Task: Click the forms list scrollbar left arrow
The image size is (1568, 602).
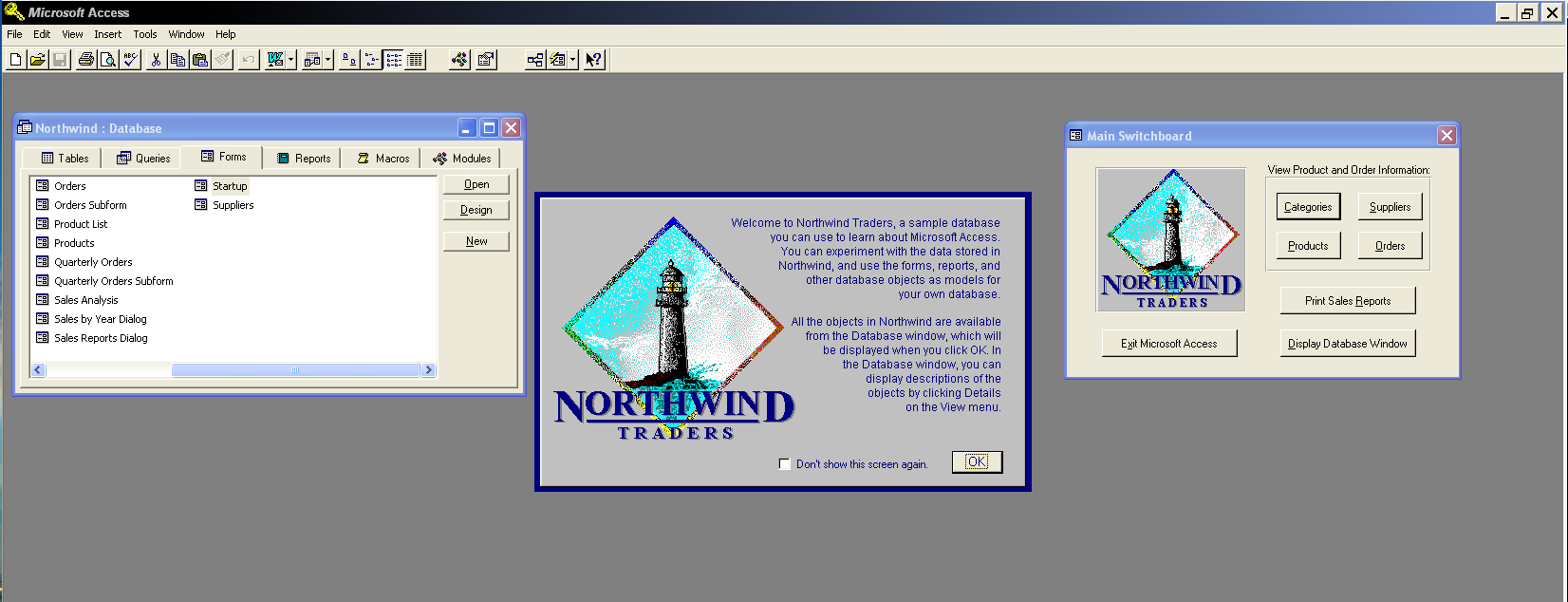Action: [x=38, y=370]
